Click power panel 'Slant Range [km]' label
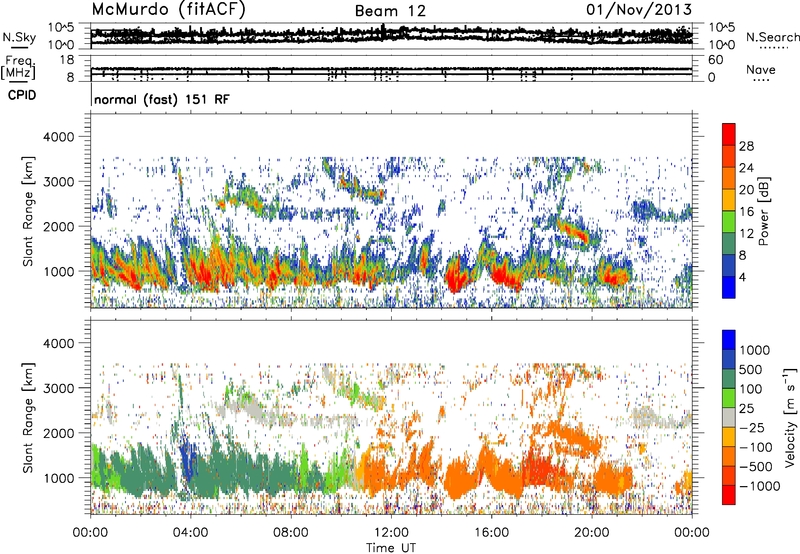Viewport: 800px width, 554px height. (28, 211)
